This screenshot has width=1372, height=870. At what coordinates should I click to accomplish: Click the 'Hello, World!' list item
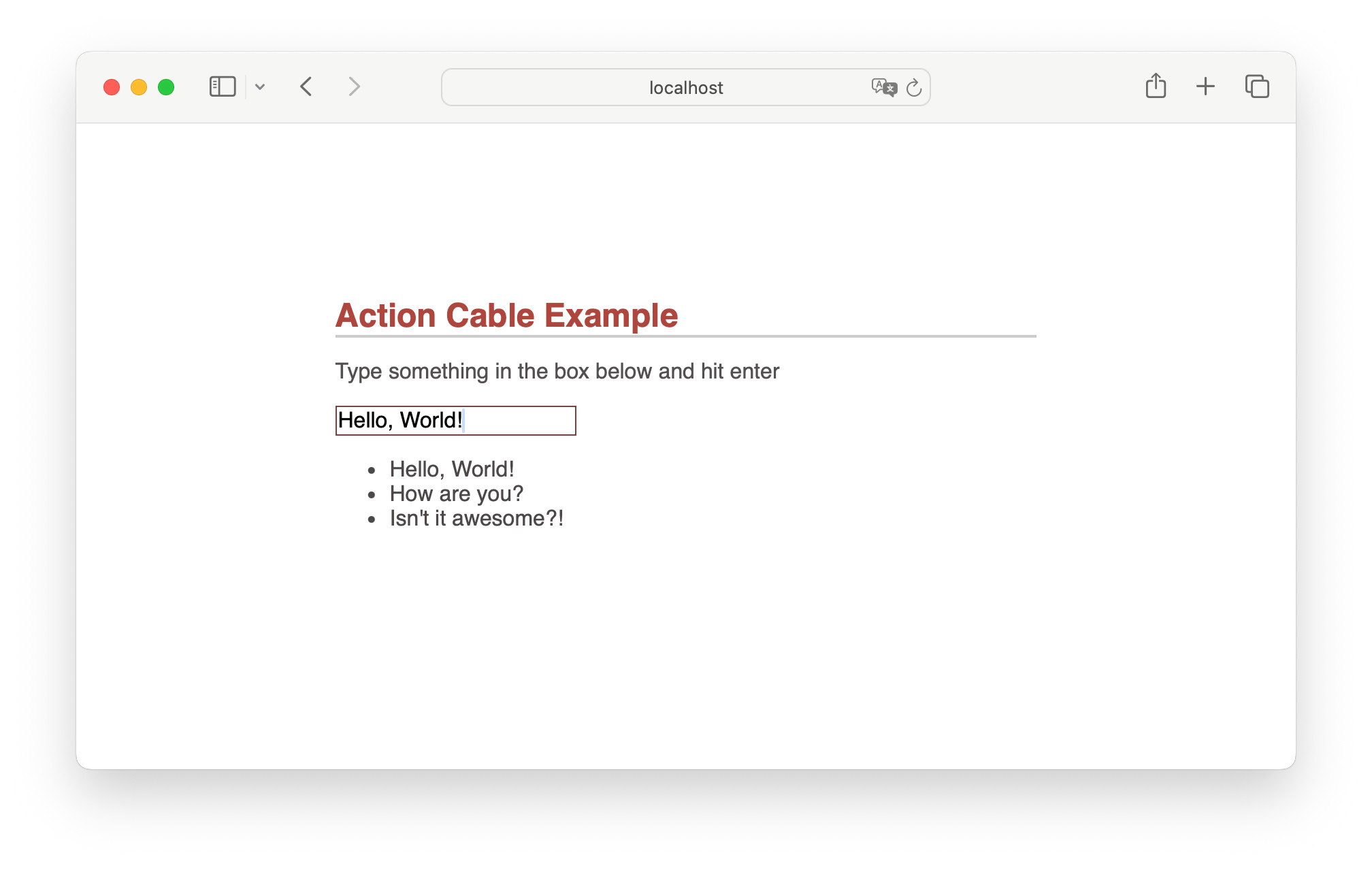point(452,469)
